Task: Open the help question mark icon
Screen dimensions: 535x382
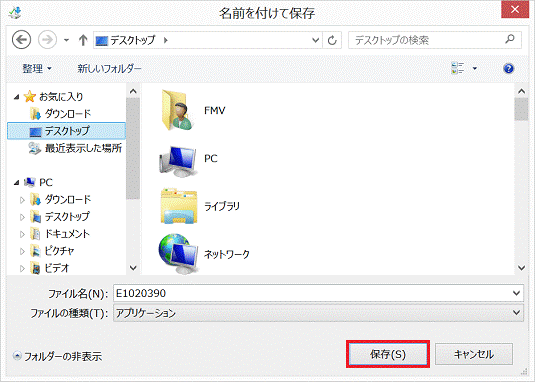Action: point(508,69)
